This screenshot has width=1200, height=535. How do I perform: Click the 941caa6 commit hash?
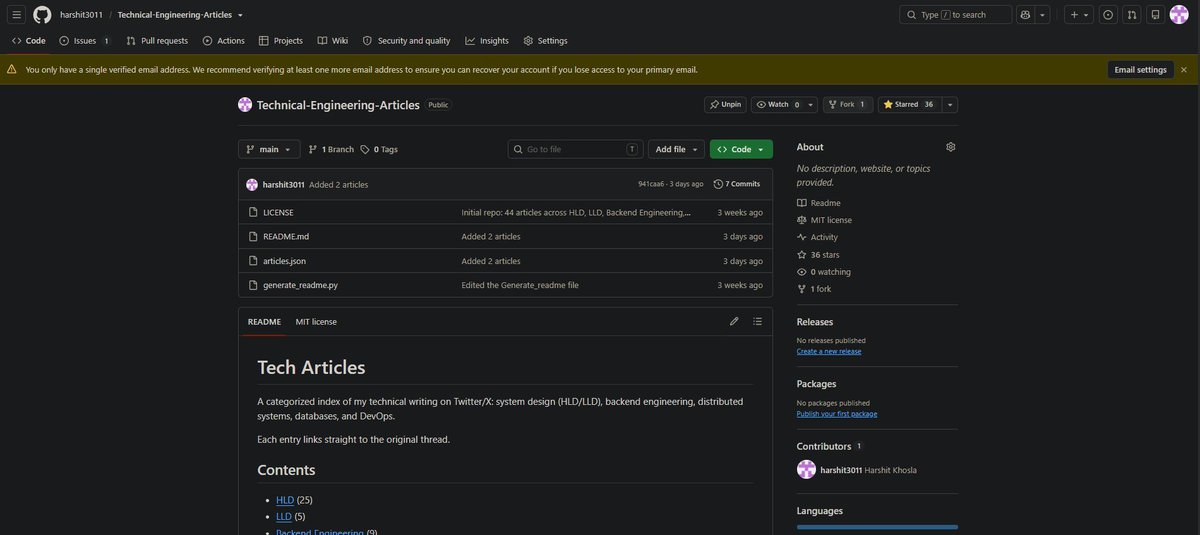click(650, 184)
